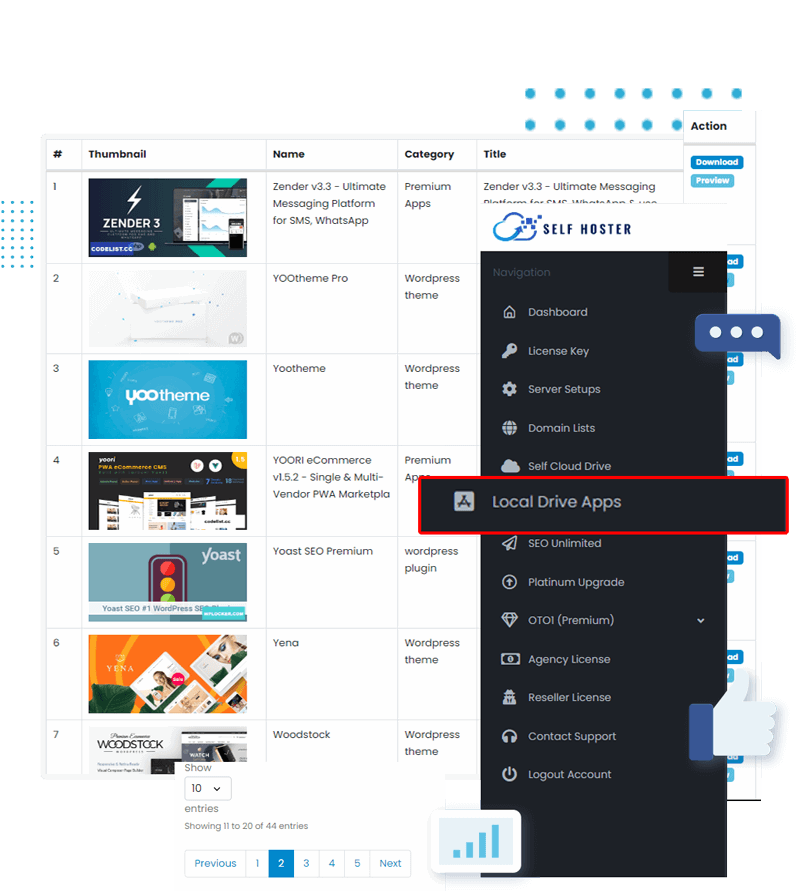The image size is (800, 891).
Task: Open License Key menu item
Action: pos(558,351)
